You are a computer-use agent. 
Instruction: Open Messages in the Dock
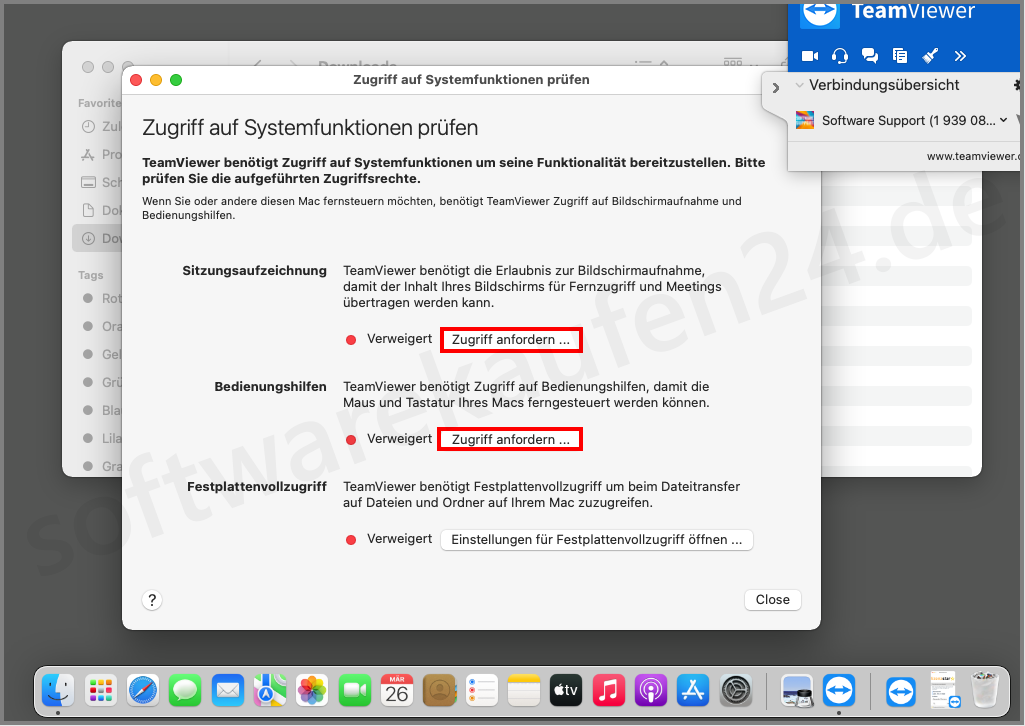coord(185,690)
